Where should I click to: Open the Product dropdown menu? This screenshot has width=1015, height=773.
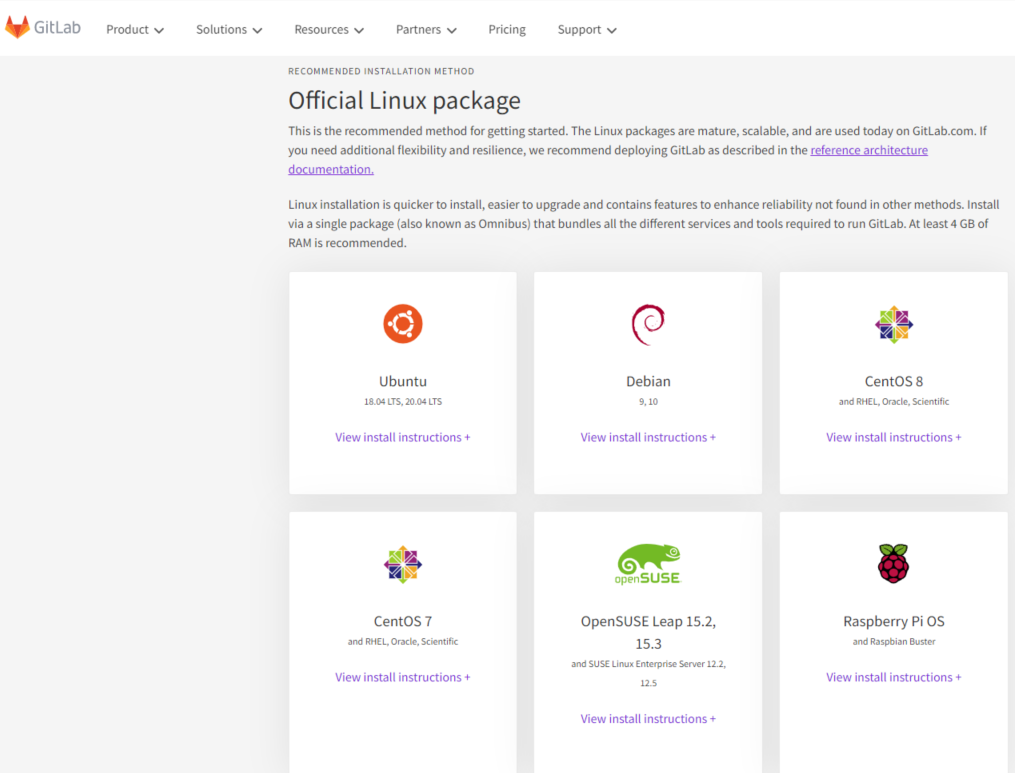click(135, 30)
